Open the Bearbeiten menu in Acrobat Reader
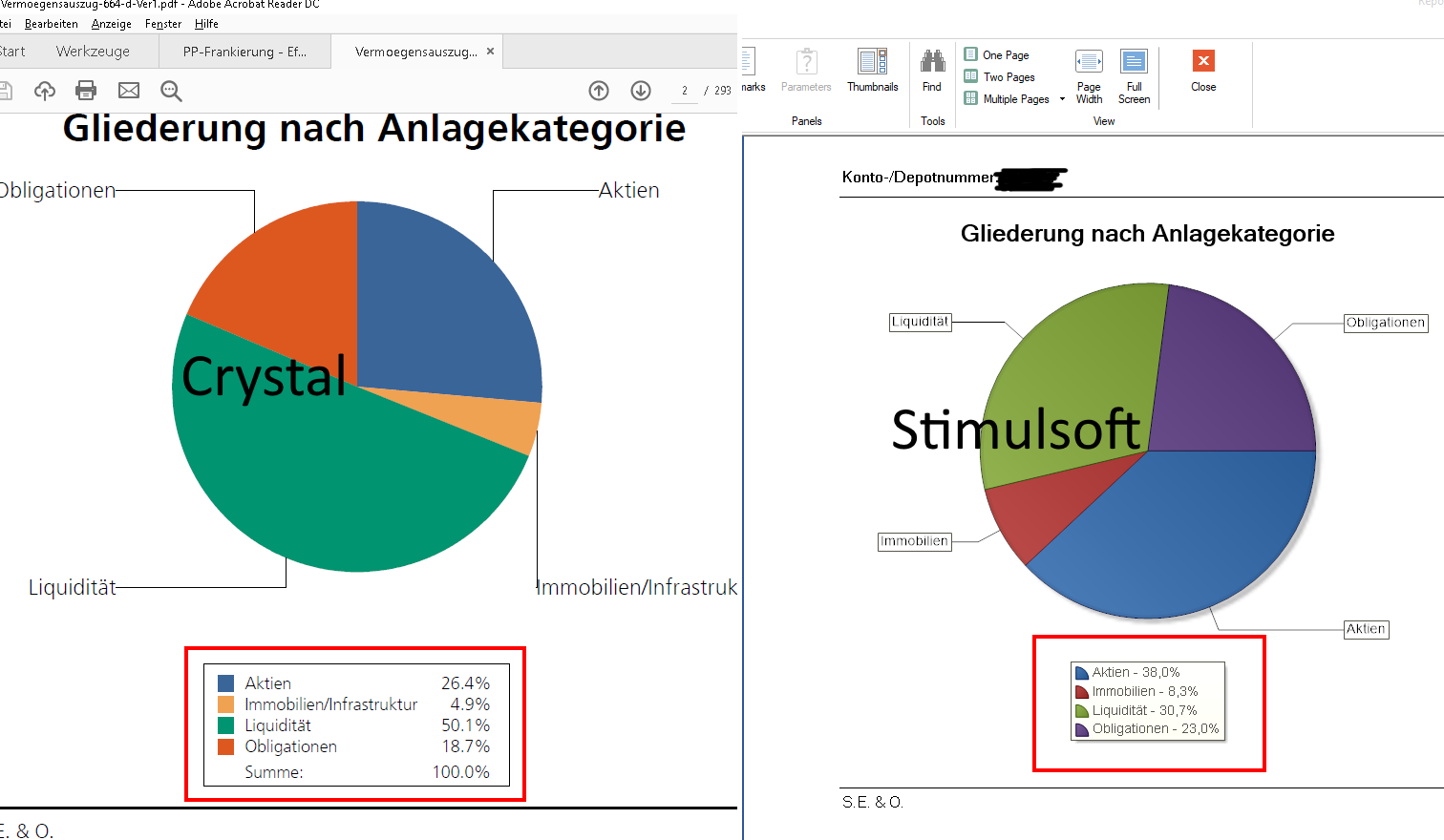1444x840 pixels. pyautogui.click(x=52, y=24)
